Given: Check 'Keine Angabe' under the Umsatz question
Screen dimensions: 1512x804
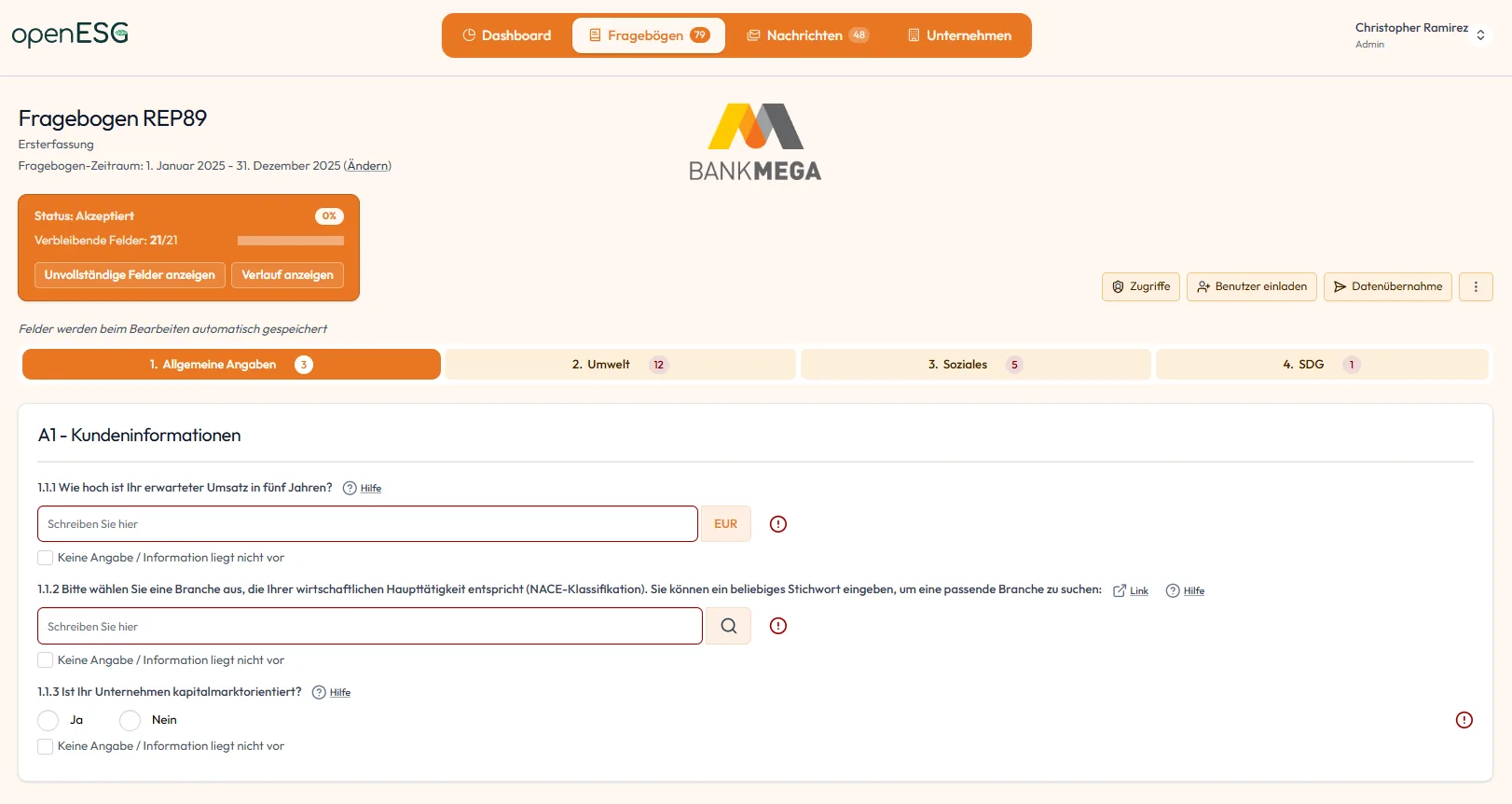Looking at the screenshot, I should pos(46,558).
